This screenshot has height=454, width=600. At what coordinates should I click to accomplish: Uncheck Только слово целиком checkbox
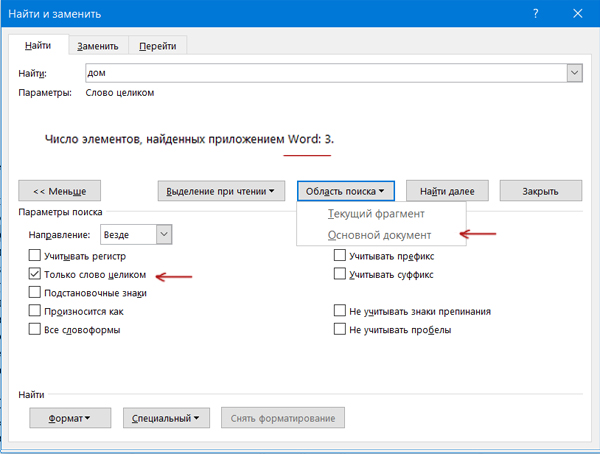(35, 274)
